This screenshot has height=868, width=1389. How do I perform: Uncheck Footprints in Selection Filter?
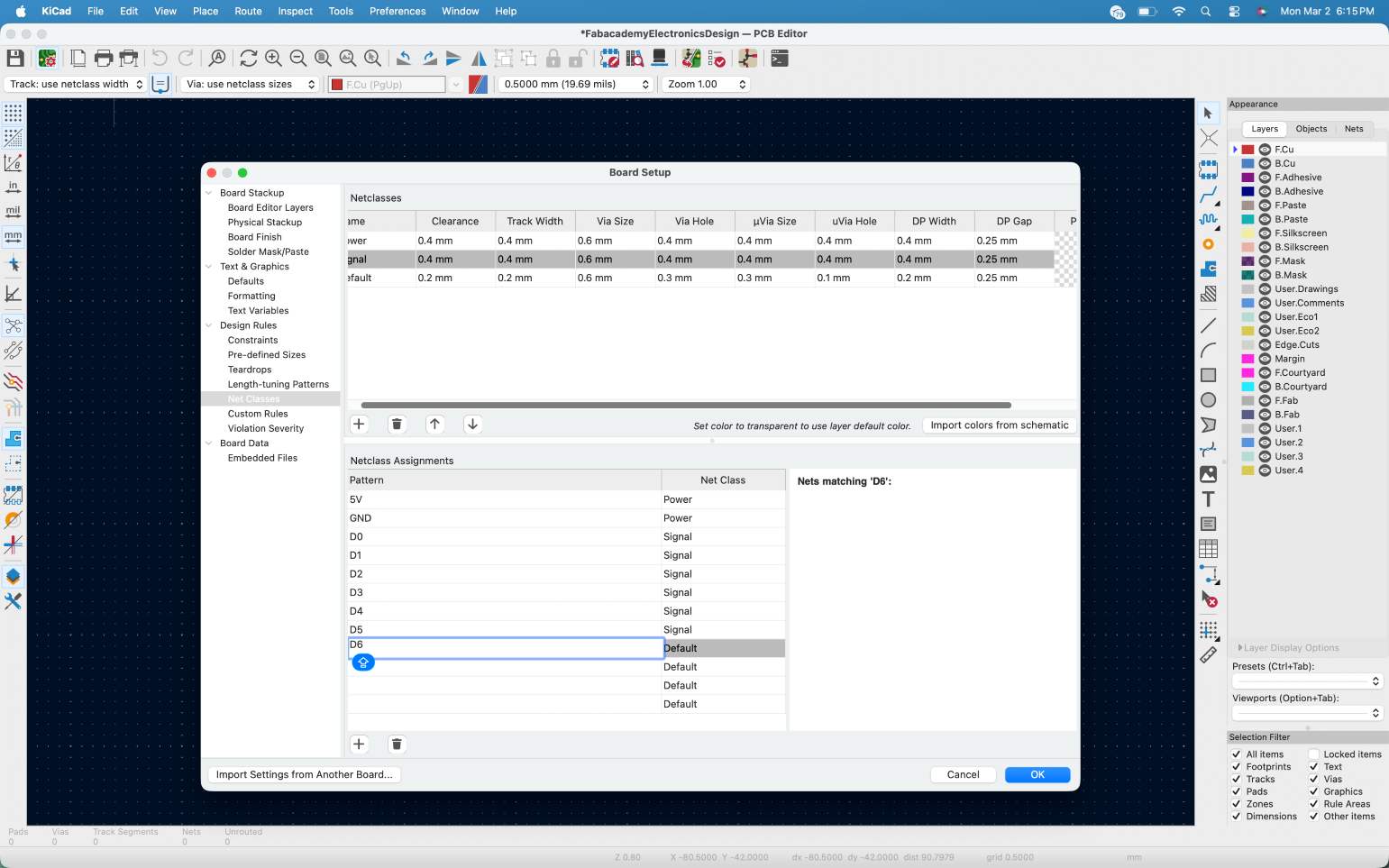click(1237, 767)
